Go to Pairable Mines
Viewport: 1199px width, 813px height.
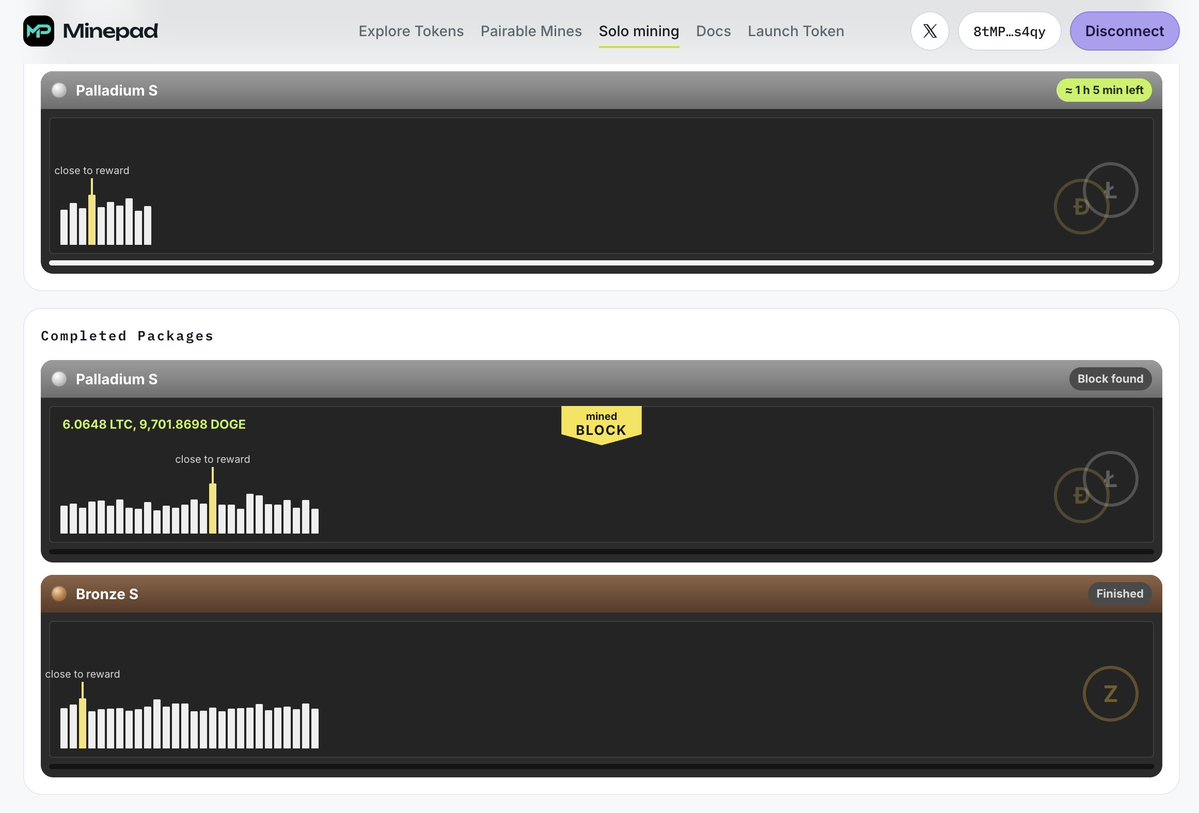tap(531, 31)
